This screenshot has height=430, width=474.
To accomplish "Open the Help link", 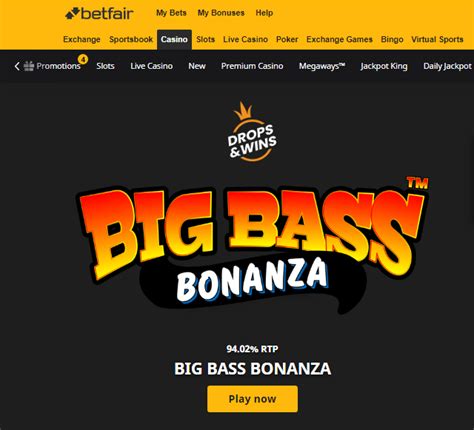I will point(264,13).
